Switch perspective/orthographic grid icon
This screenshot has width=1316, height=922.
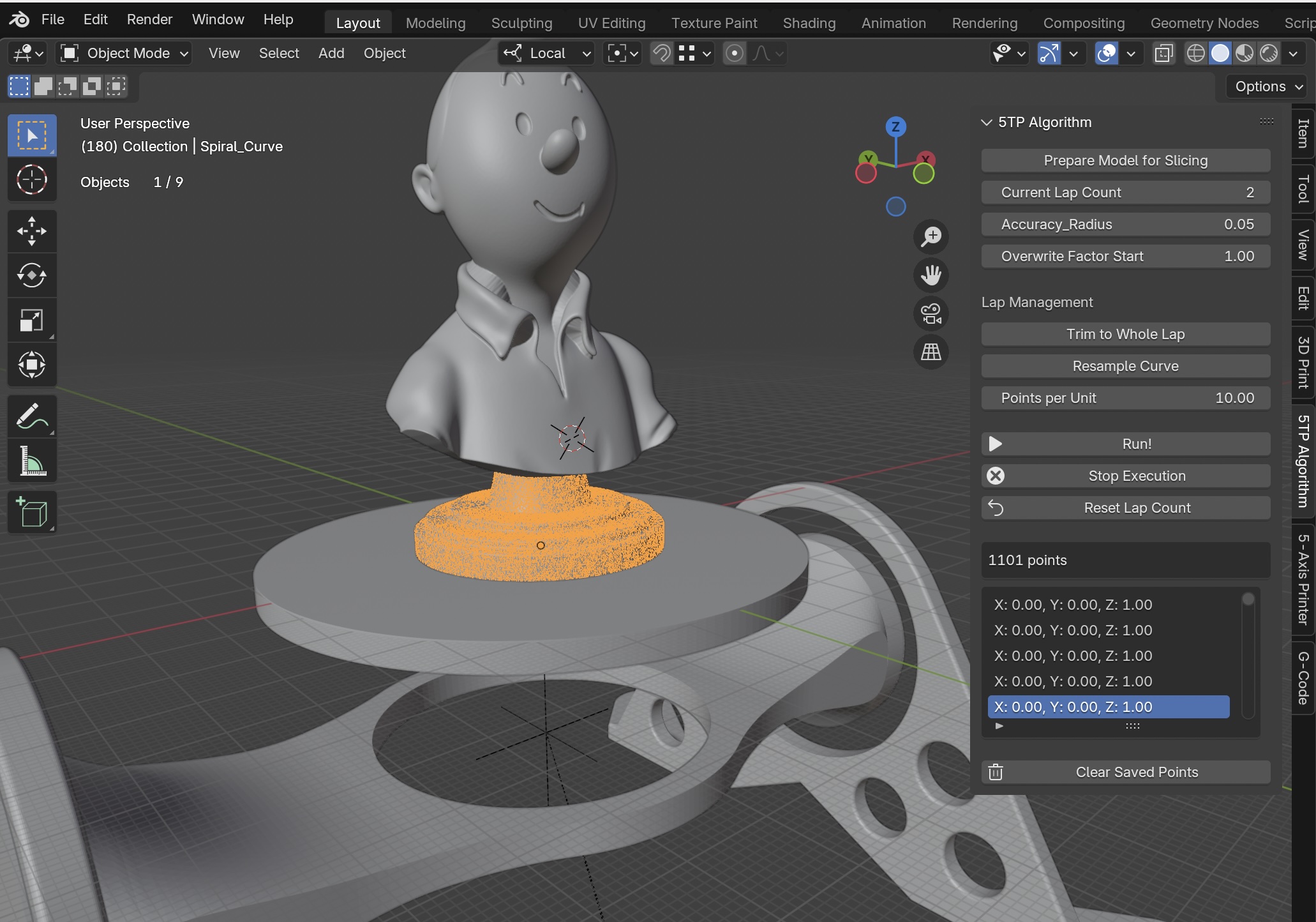(931, 352)
